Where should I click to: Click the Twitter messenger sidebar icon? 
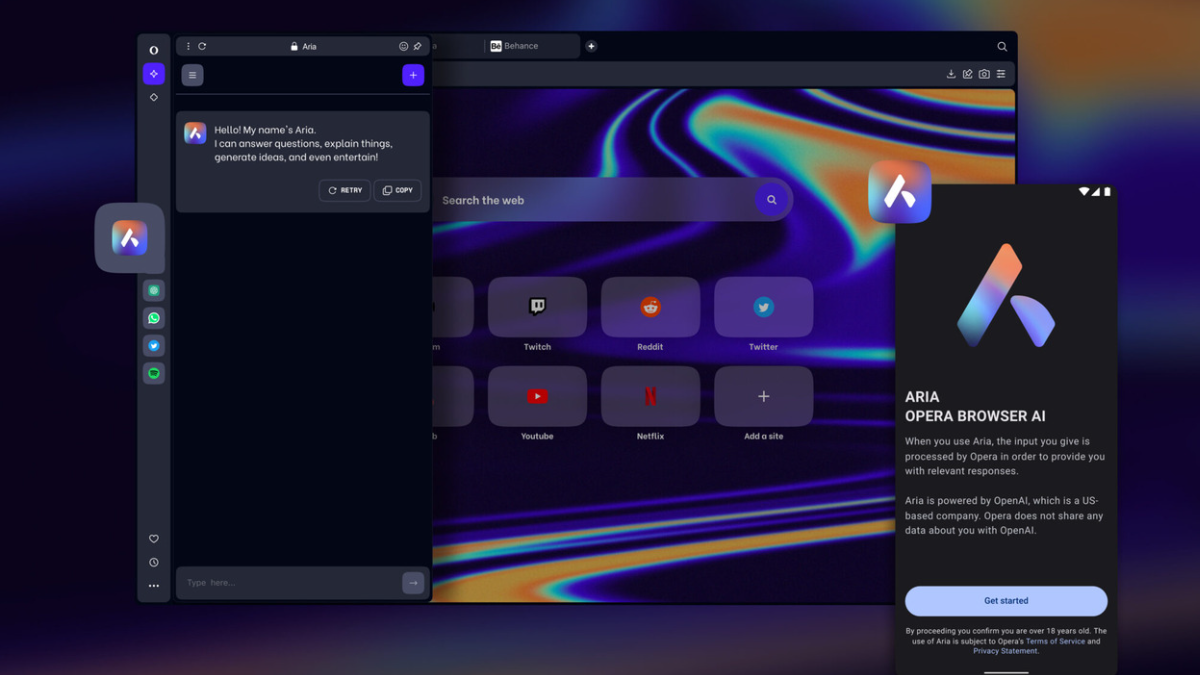coord(154,346)
